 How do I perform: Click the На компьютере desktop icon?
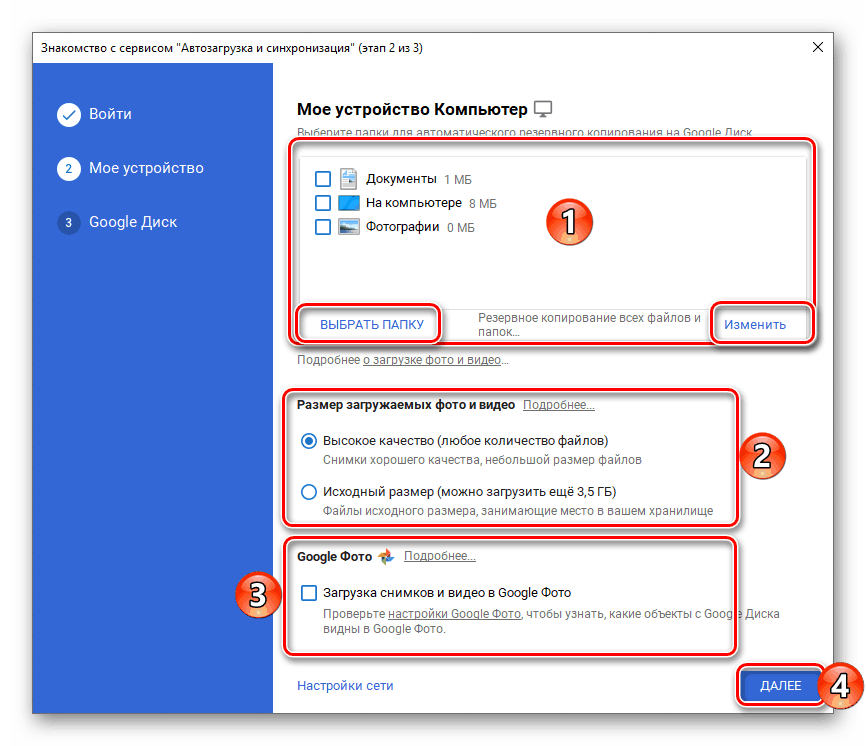pyautogui.click(x=348, y=203)
